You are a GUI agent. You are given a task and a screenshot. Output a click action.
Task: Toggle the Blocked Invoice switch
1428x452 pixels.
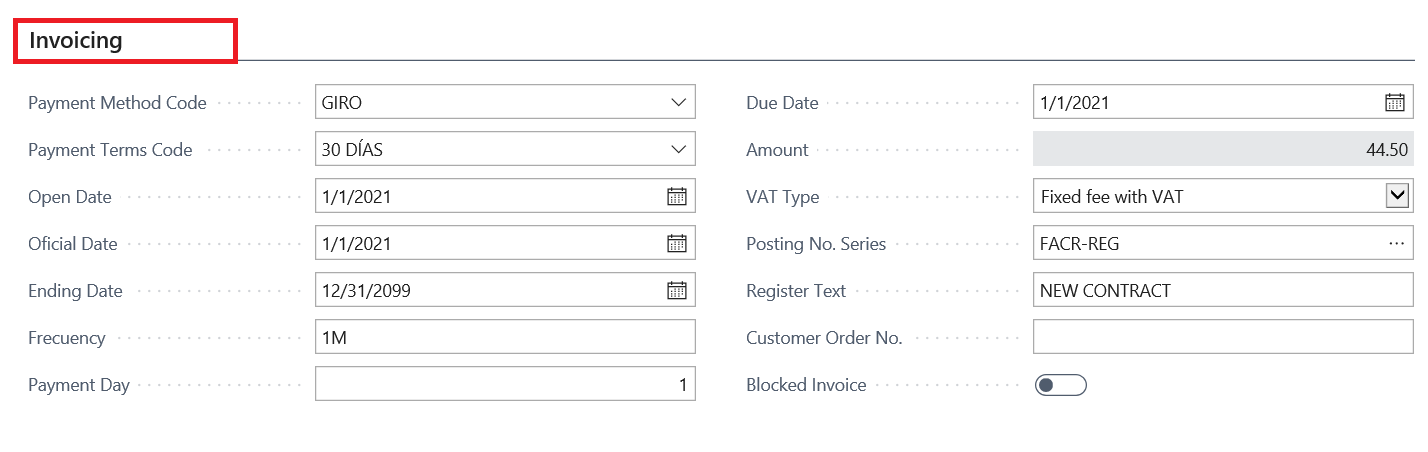pos(1060,385)
